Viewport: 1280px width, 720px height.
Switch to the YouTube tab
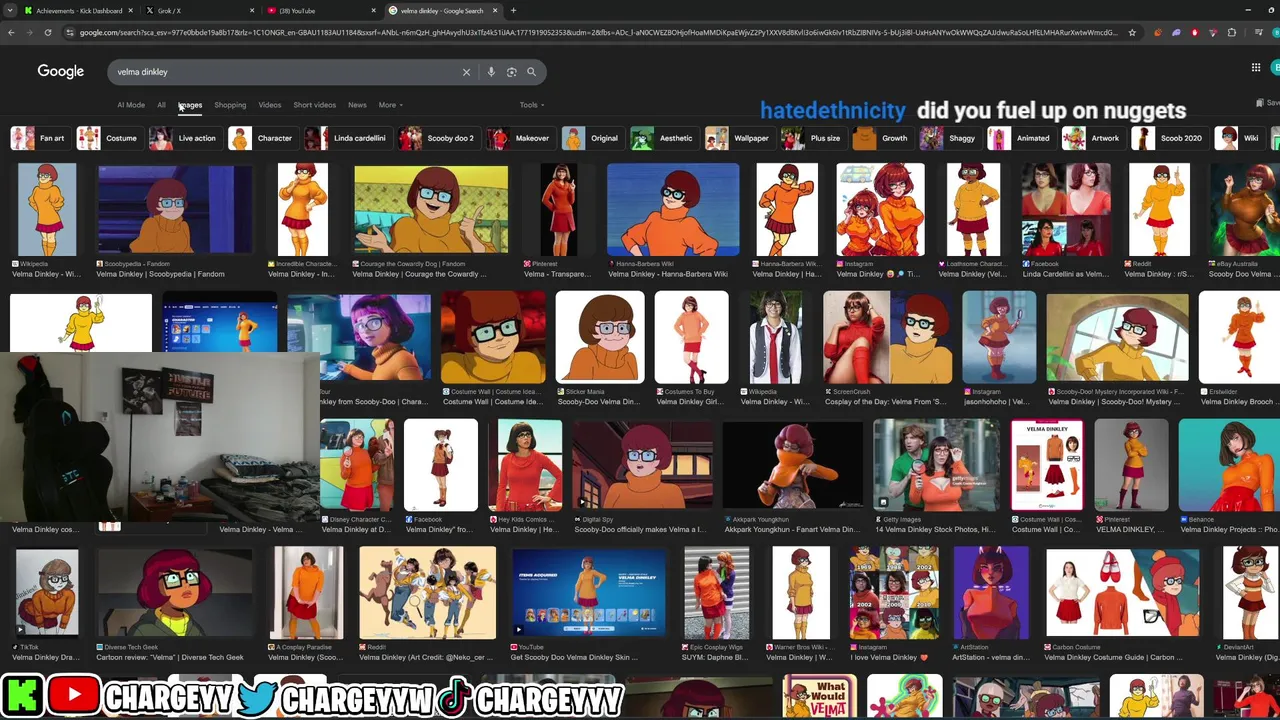point(320,11)
